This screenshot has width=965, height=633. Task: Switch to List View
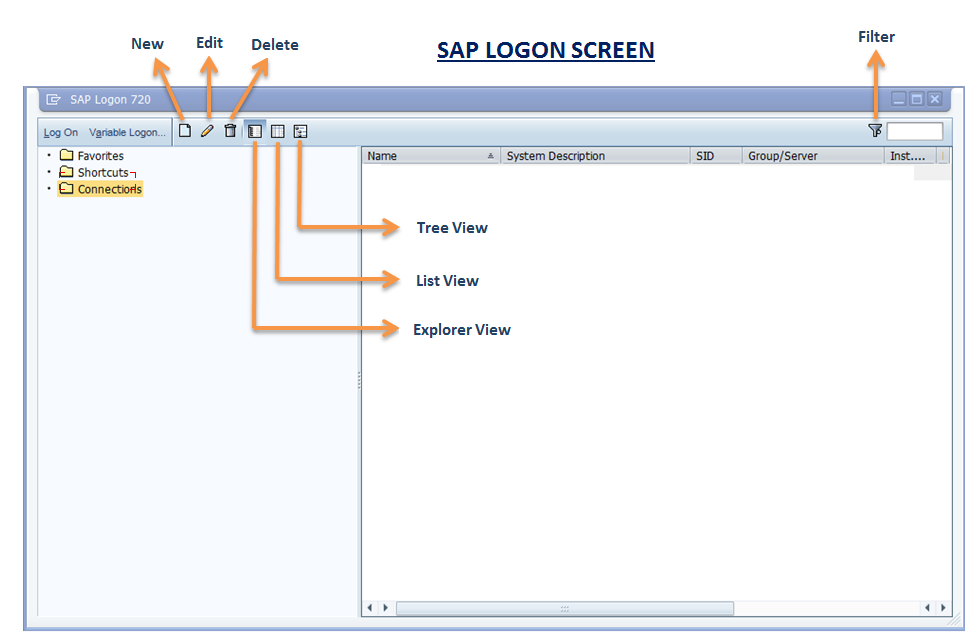(x=277, y=130)
